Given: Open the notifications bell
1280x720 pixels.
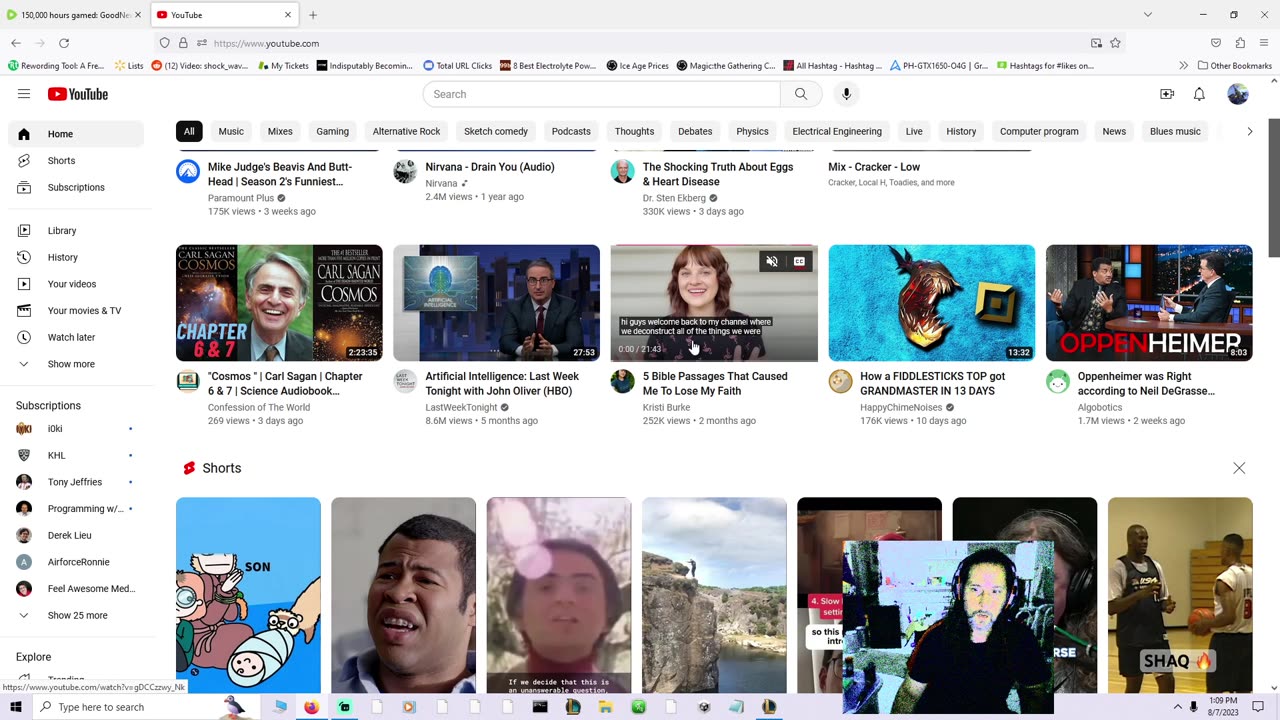Looking at the screenshot, I should [x=1199, y=94].
